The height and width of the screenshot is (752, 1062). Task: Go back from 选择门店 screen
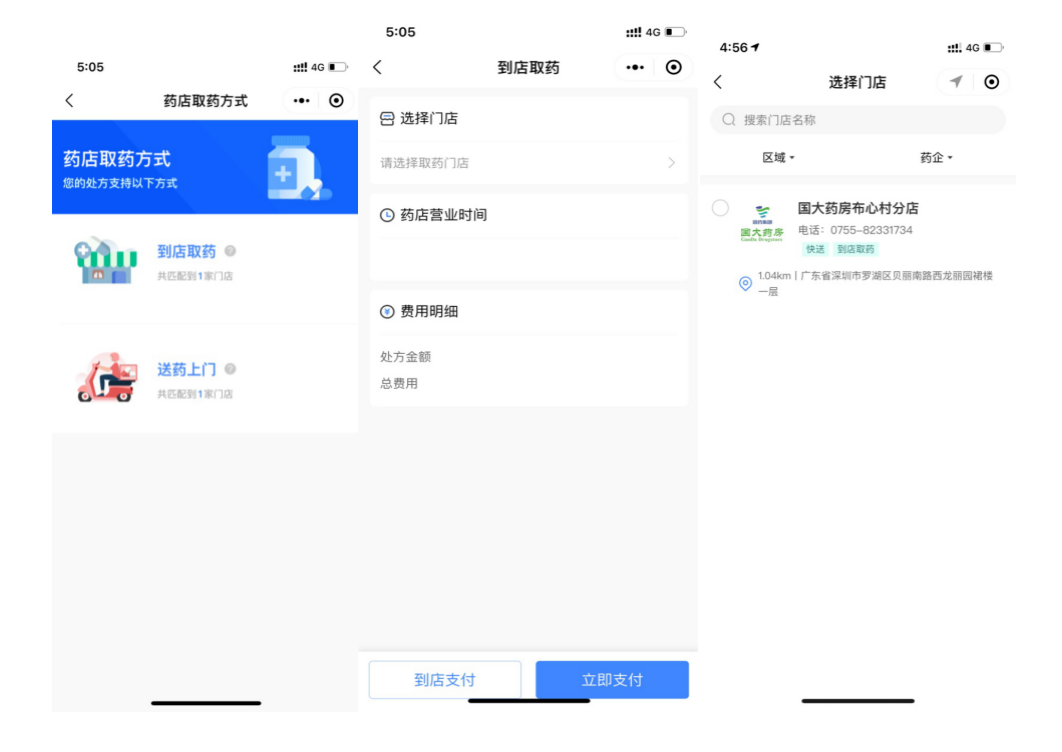point(719,82)
